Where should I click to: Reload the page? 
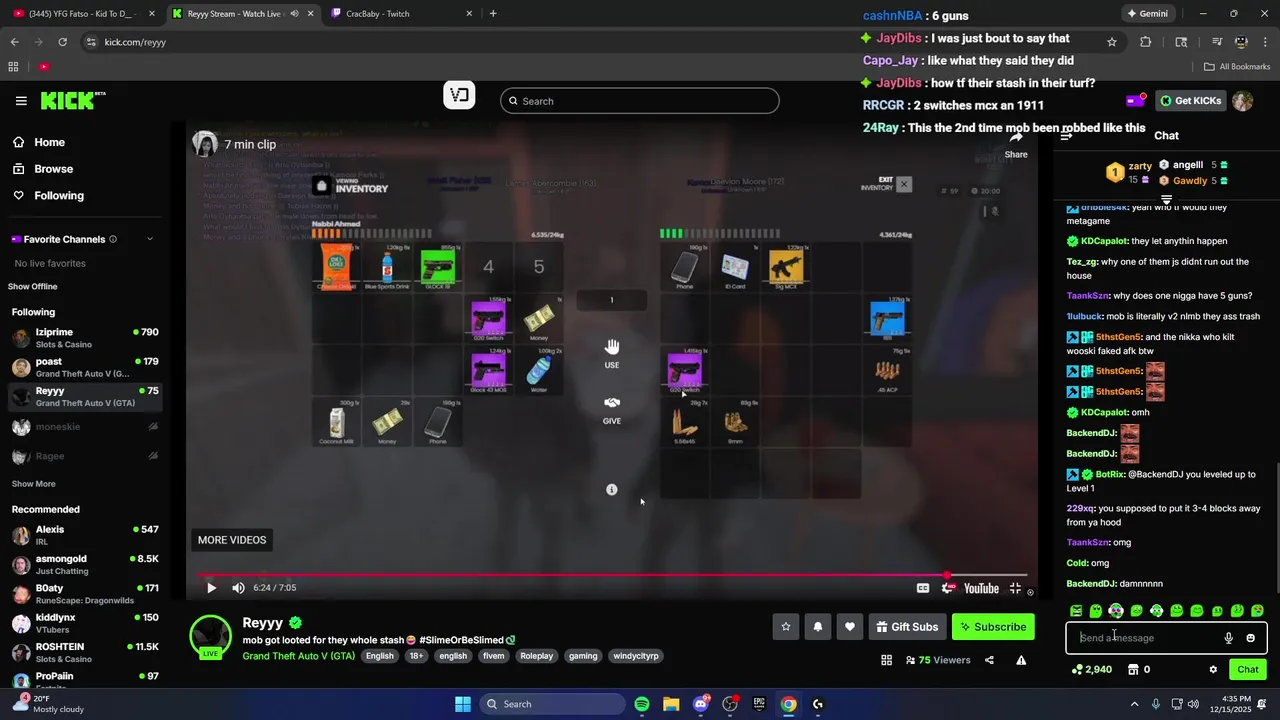point(62,42)
